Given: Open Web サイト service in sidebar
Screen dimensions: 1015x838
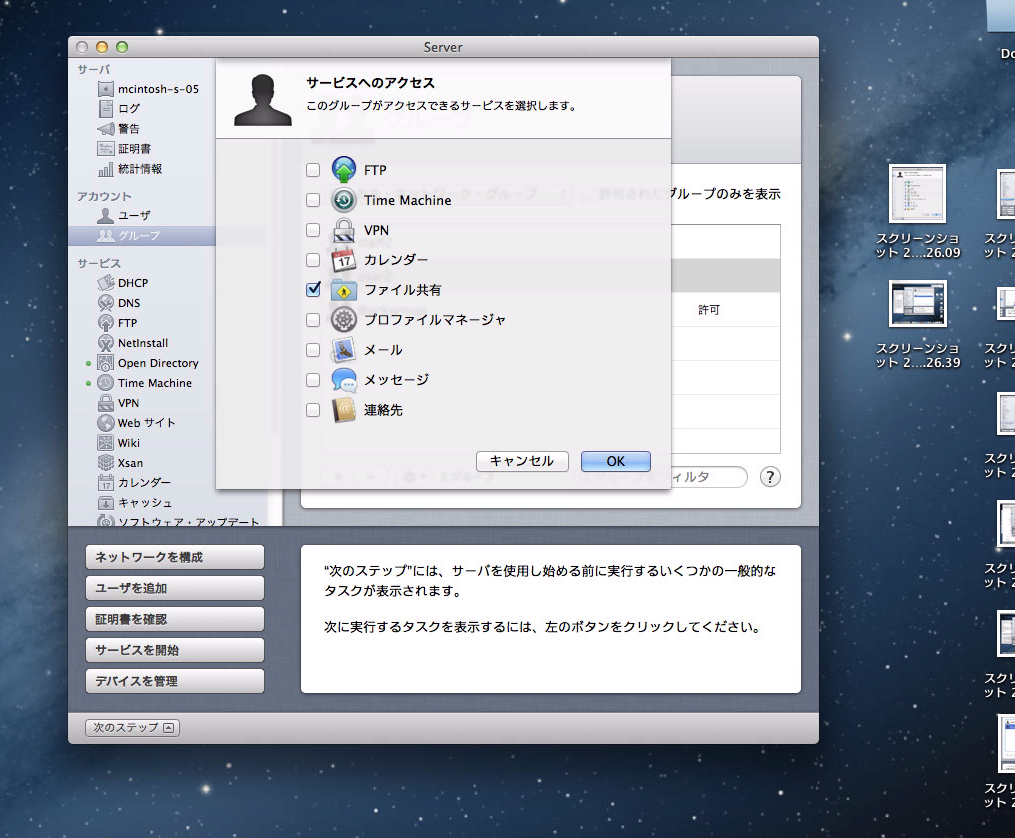Looking at the screenshot, I should pos(137,423).
